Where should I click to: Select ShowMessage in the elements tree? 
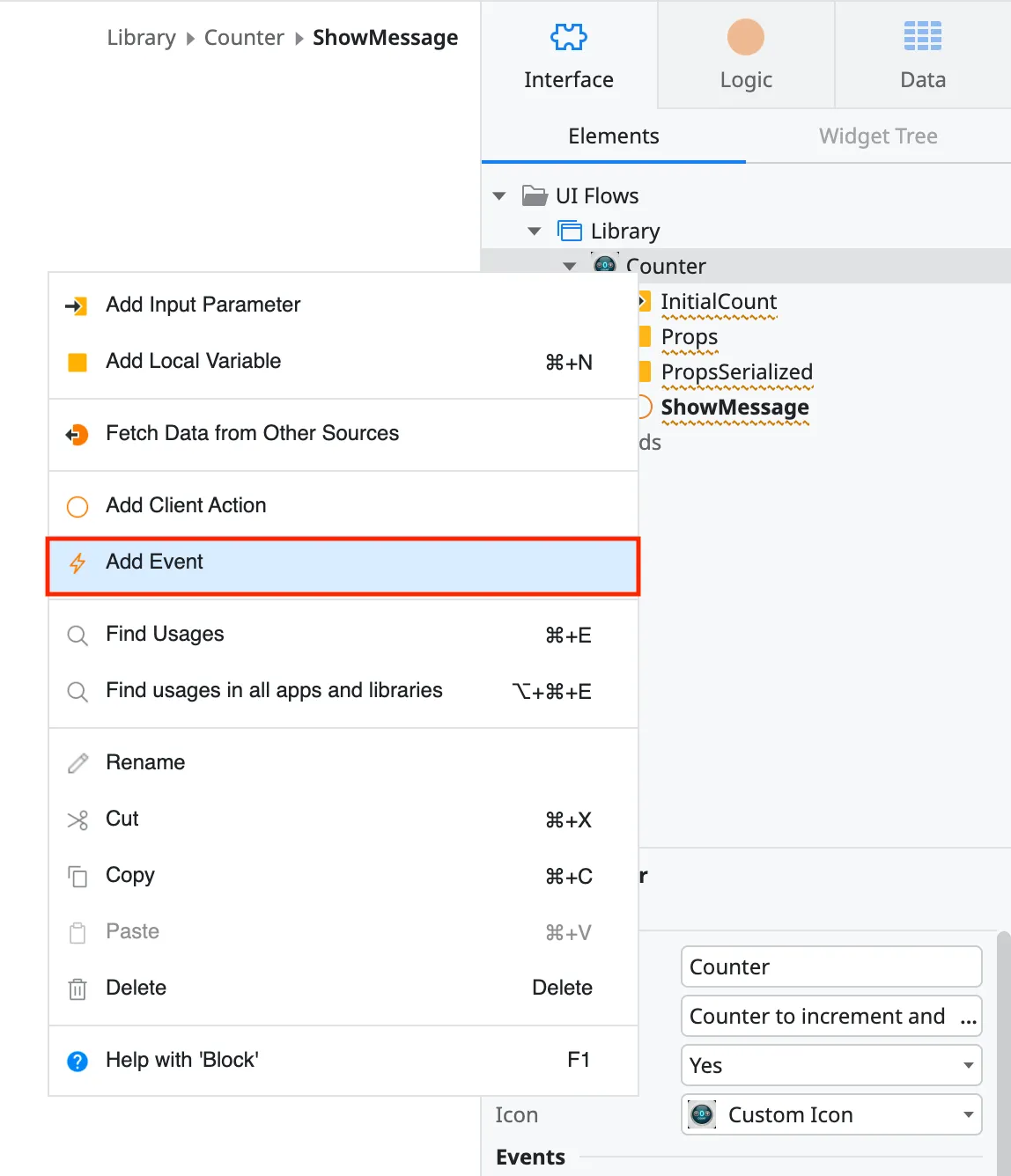click(x=734, y=408)
